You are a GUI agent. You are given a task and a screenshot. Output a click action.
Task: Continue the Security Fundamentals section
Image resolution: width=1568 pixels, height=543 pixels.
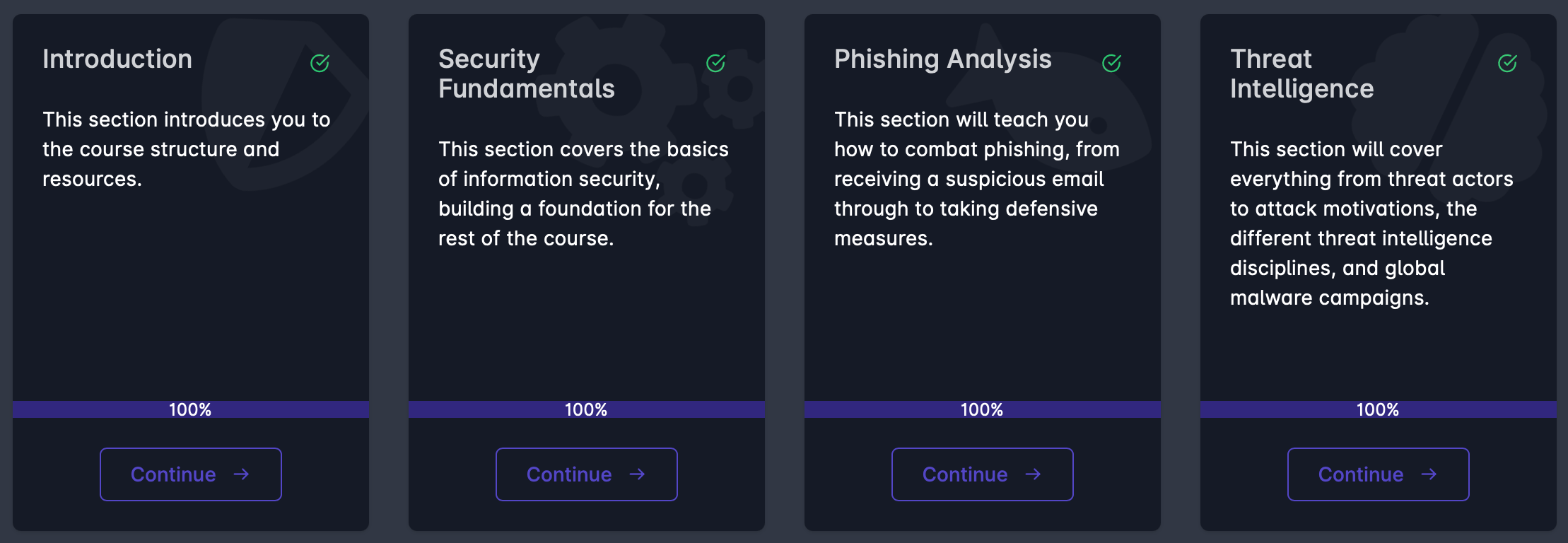tap(586, 474)
